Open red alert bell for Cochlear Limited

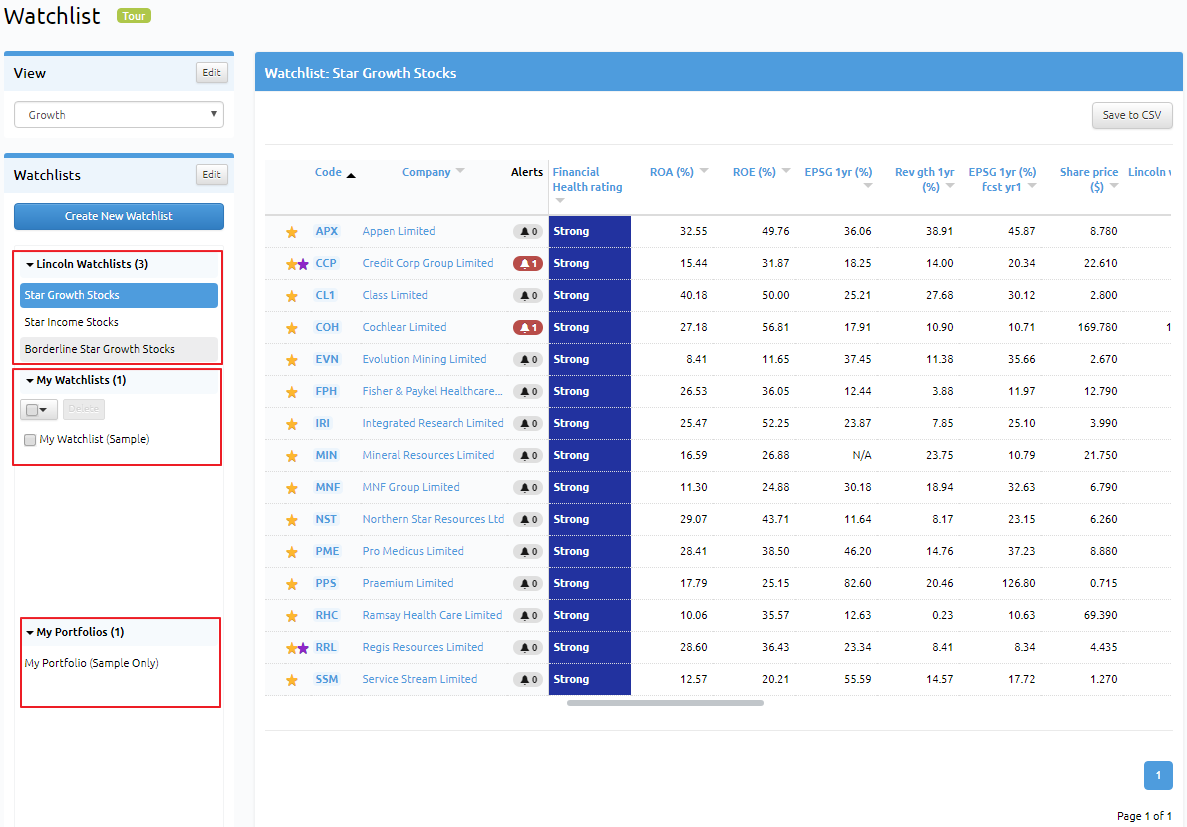click(x=528, y=328)
